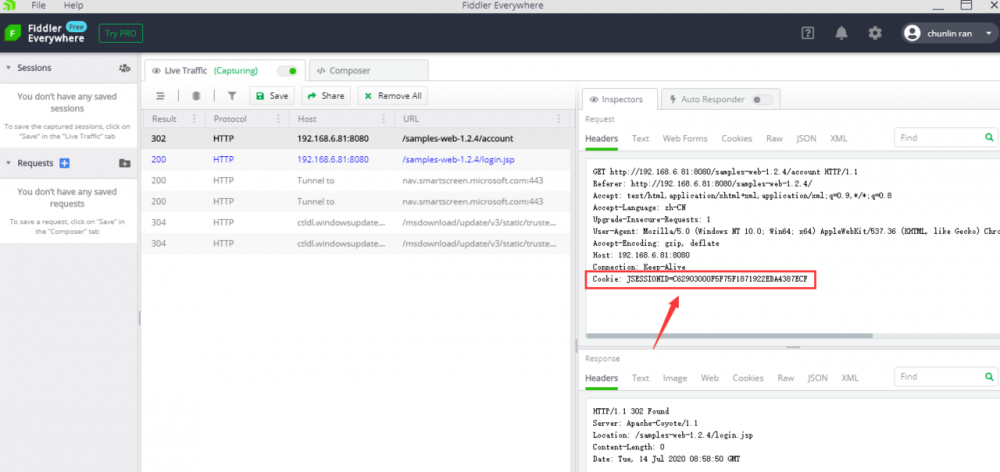Click the Fiddler Everywhere logo icon
Viewport: 1000px width, 472px height.
[13, 33]
